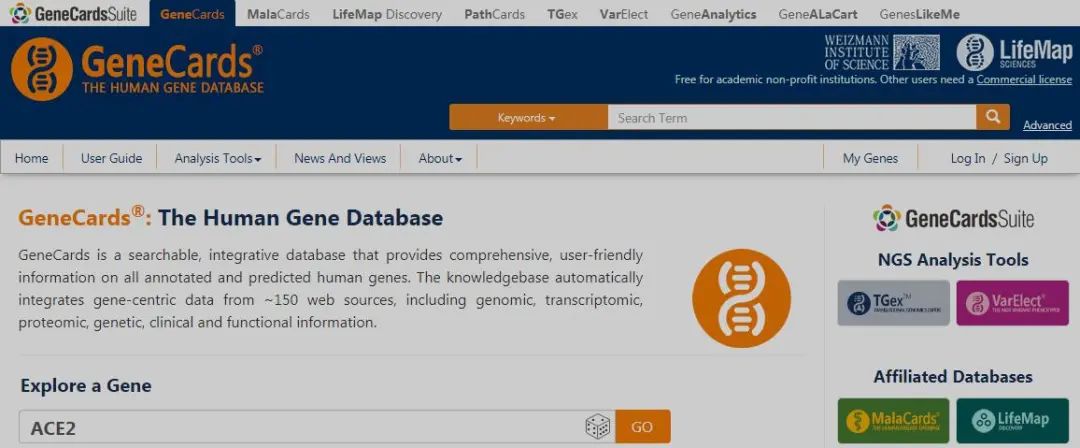Click the GeneCardsSuite logo in sidebar

[x=953, y=218]
